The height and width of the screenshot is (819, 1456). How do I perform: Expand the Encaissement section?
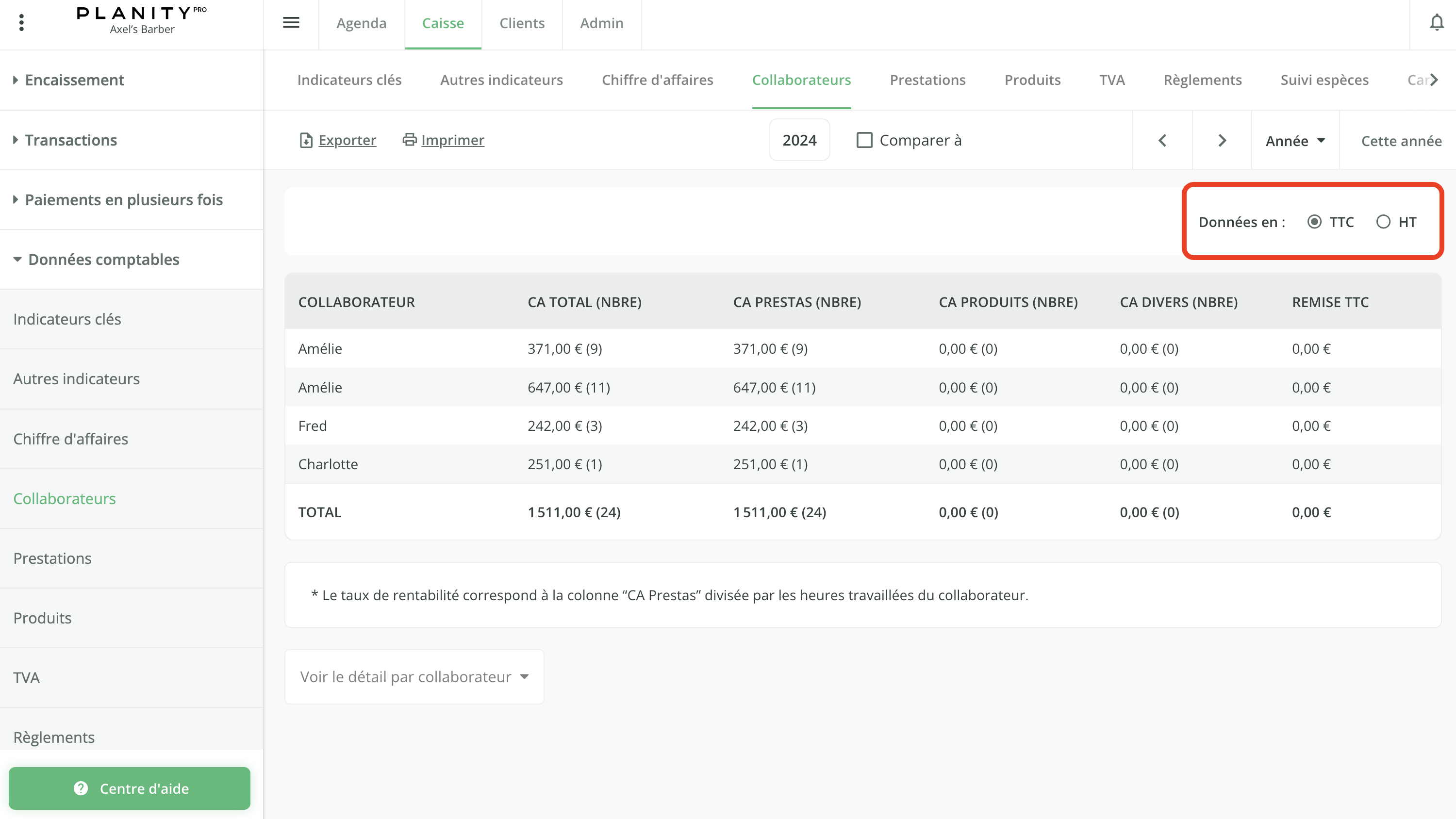[75, 80]
